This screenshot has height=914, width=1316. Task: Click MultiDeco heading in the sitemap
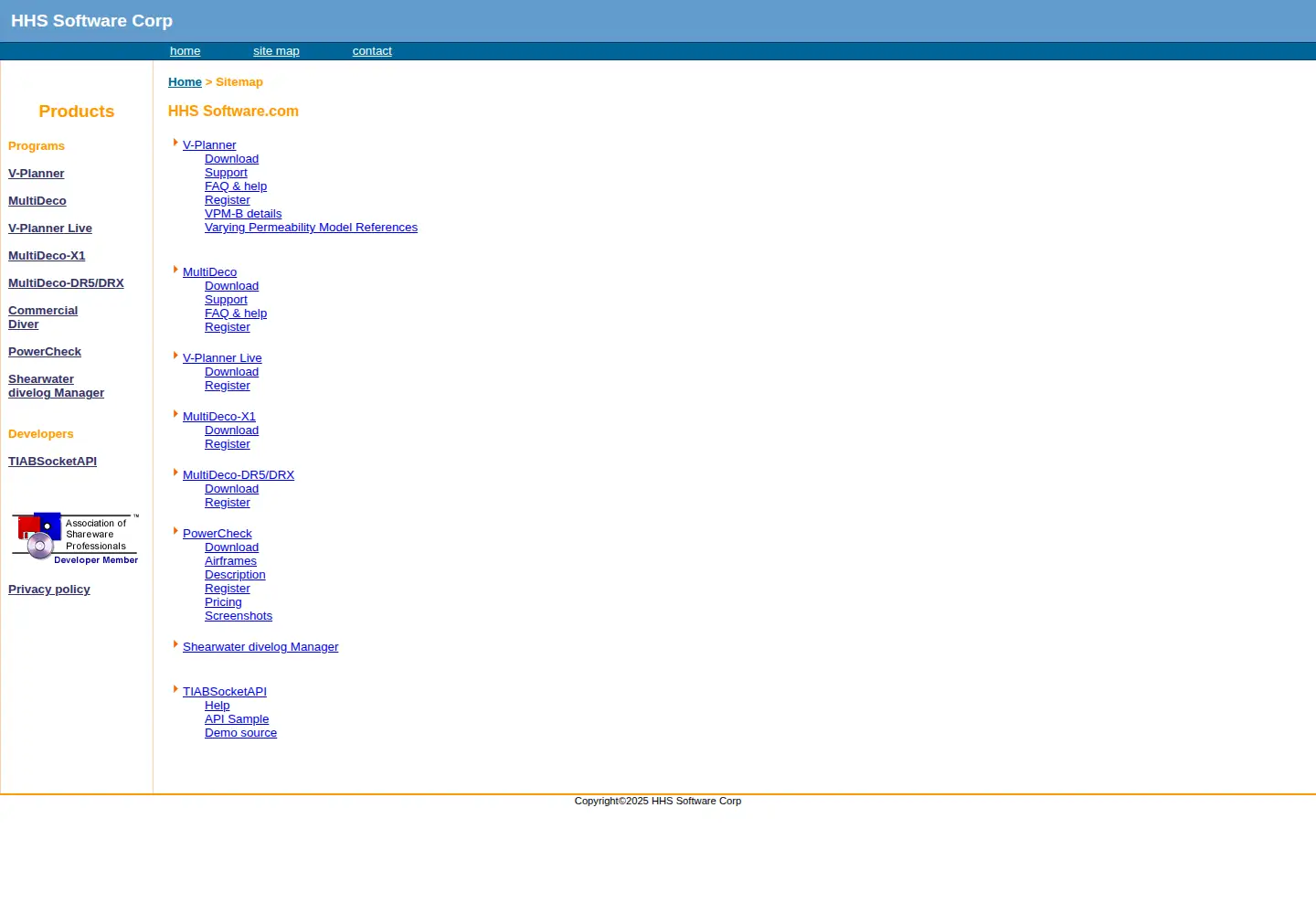(x=209, y=272)
